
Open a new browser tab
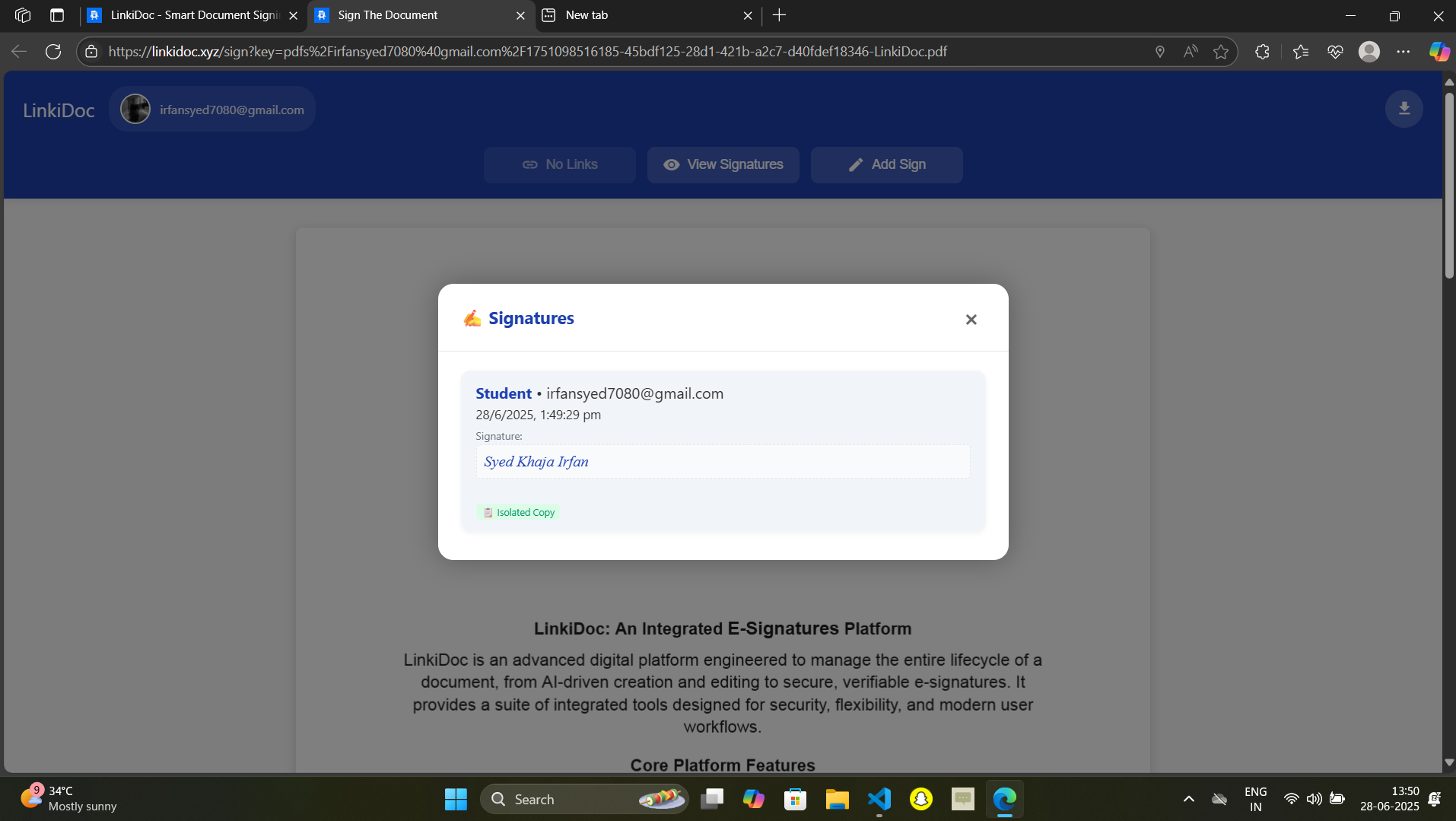[779, 15]
